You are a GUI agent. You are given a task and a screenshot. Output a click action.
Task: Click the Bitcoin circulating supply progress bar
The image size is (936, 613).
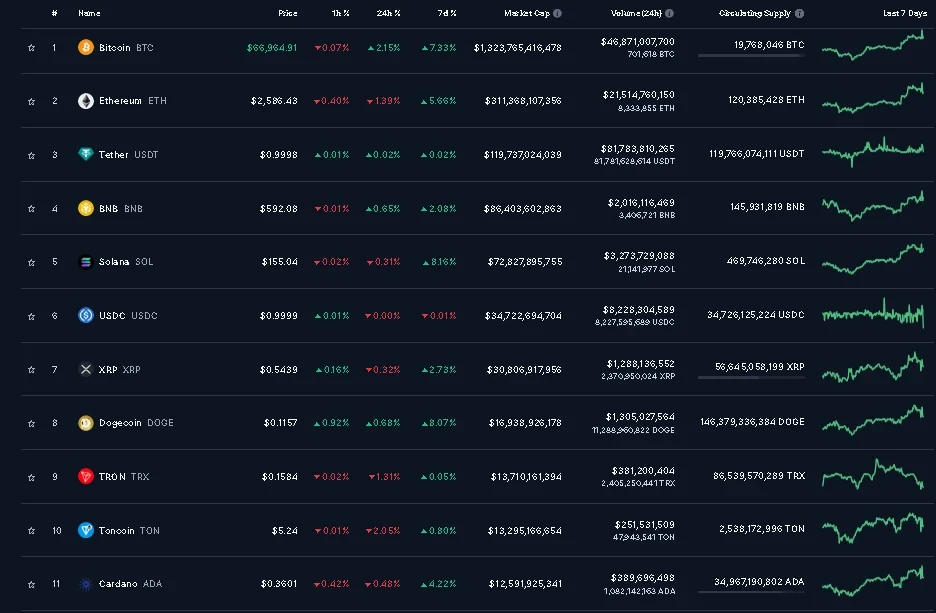tap(751, 56)
